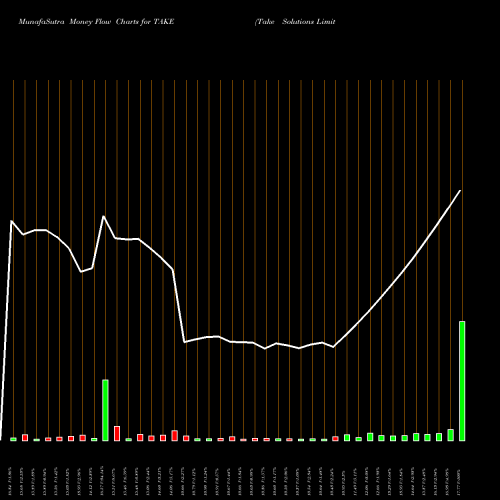Click the white line's final endpoint at top right

tap(460, 191)
